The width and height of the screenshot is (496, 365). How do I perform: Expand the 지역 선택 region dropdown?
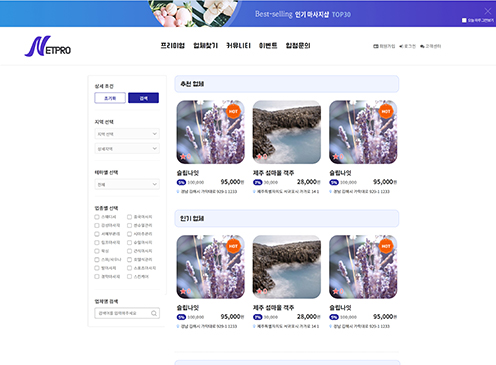[127, 134]
